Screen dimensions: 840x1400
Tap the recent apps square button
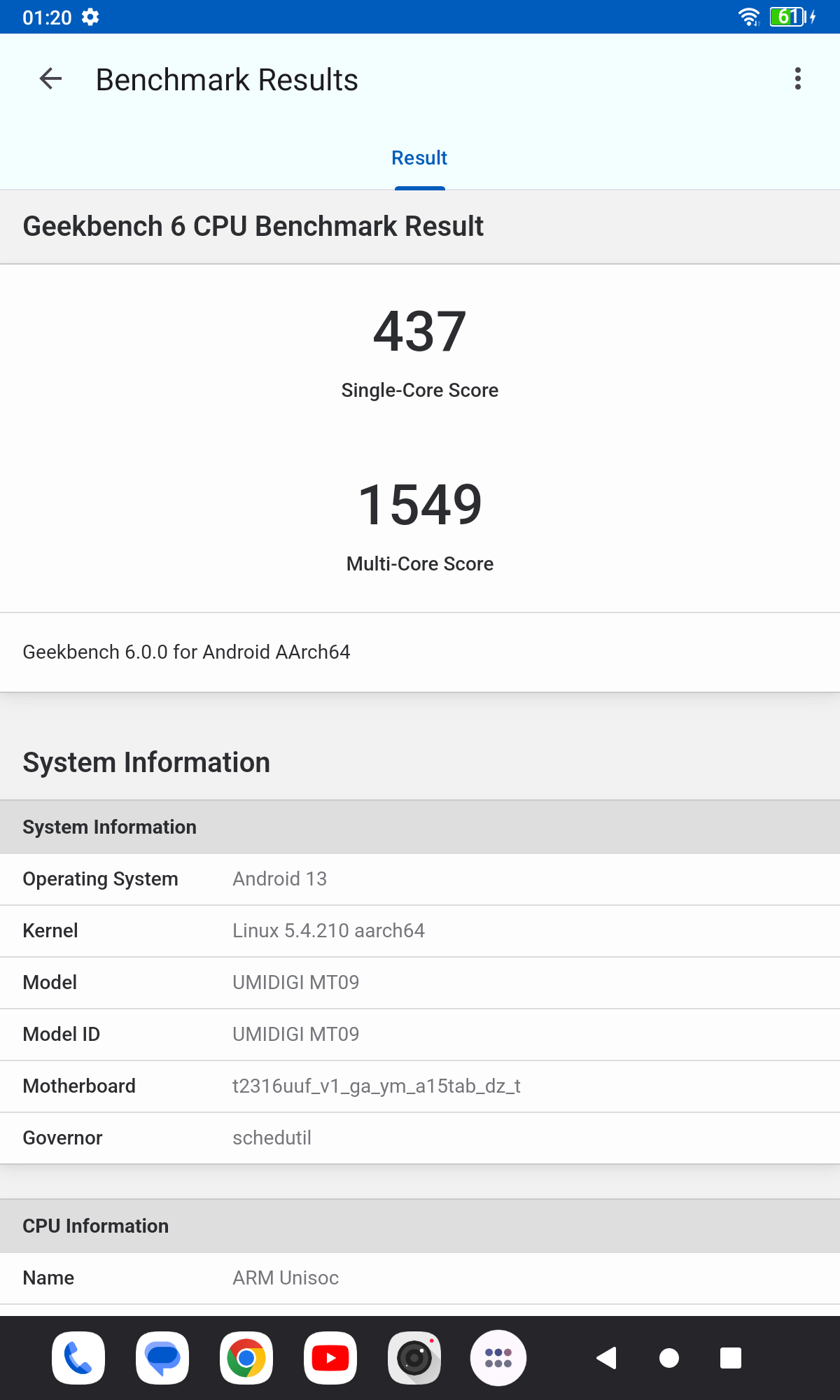(x=731, y=1358)
